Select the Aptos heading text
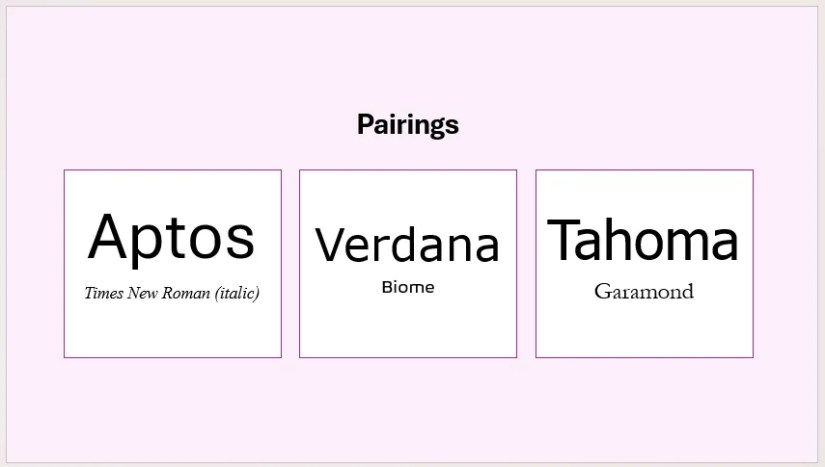The image size is (825, 467). (x=172, y=238)
